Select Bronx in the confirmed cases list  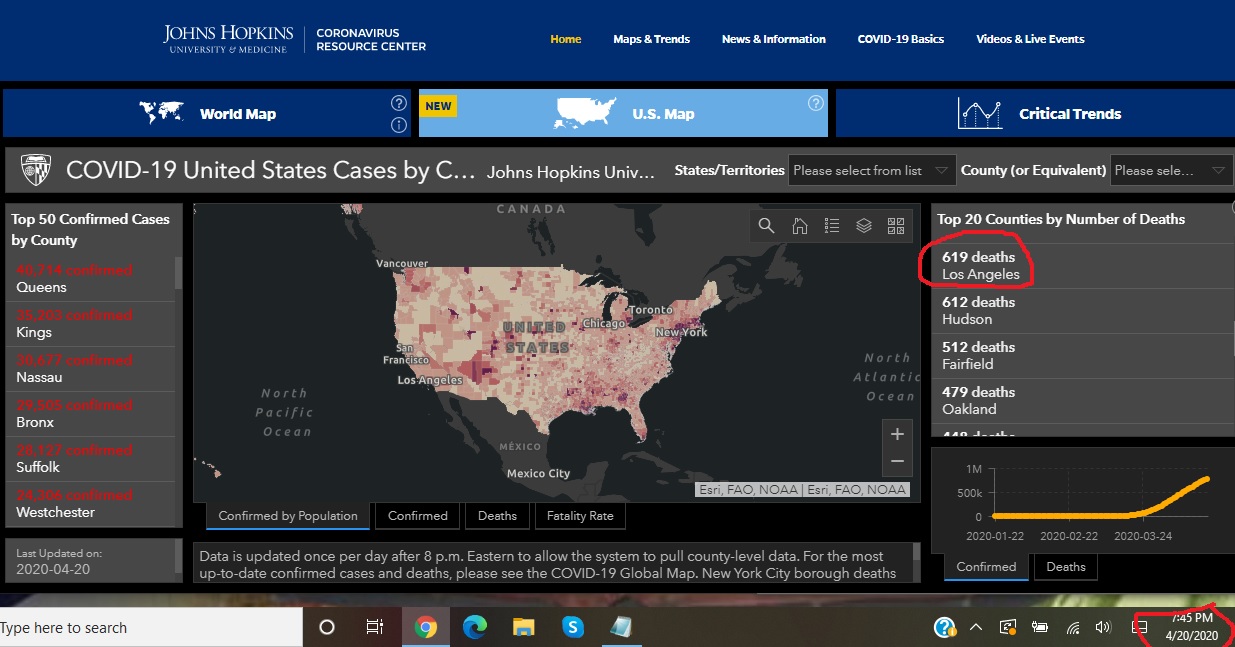pyautogui.click(x=90, y=414)
